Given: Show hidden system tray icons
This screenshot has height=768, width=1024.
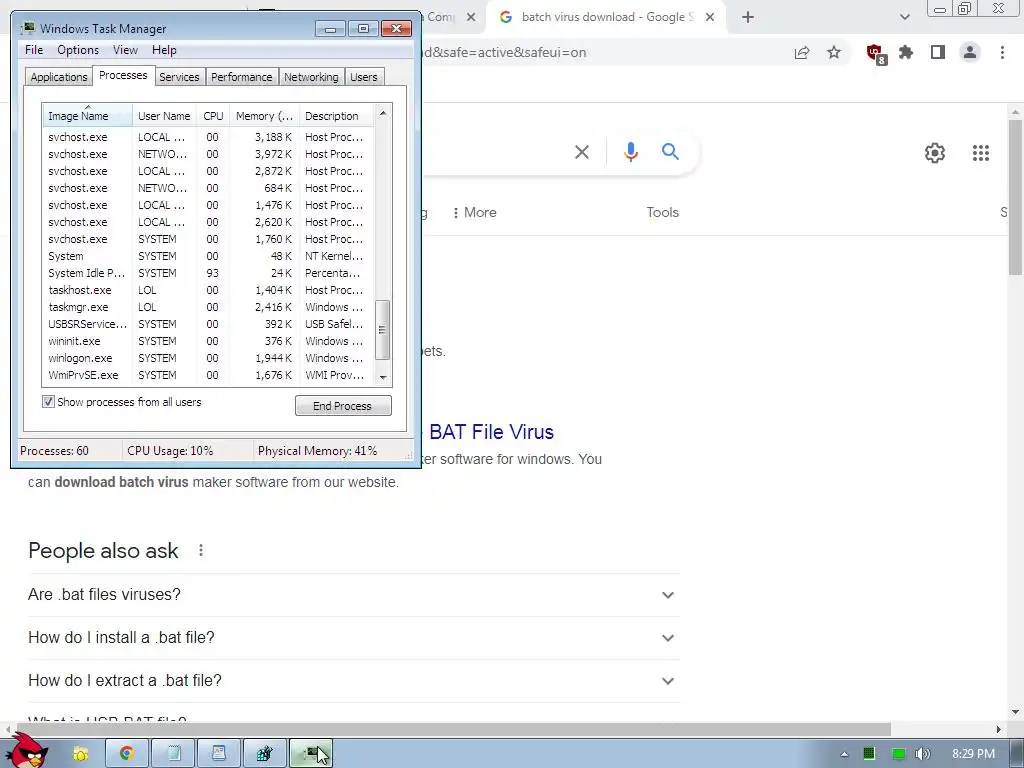Looking at the screenshot, I should tap(844, 754).
